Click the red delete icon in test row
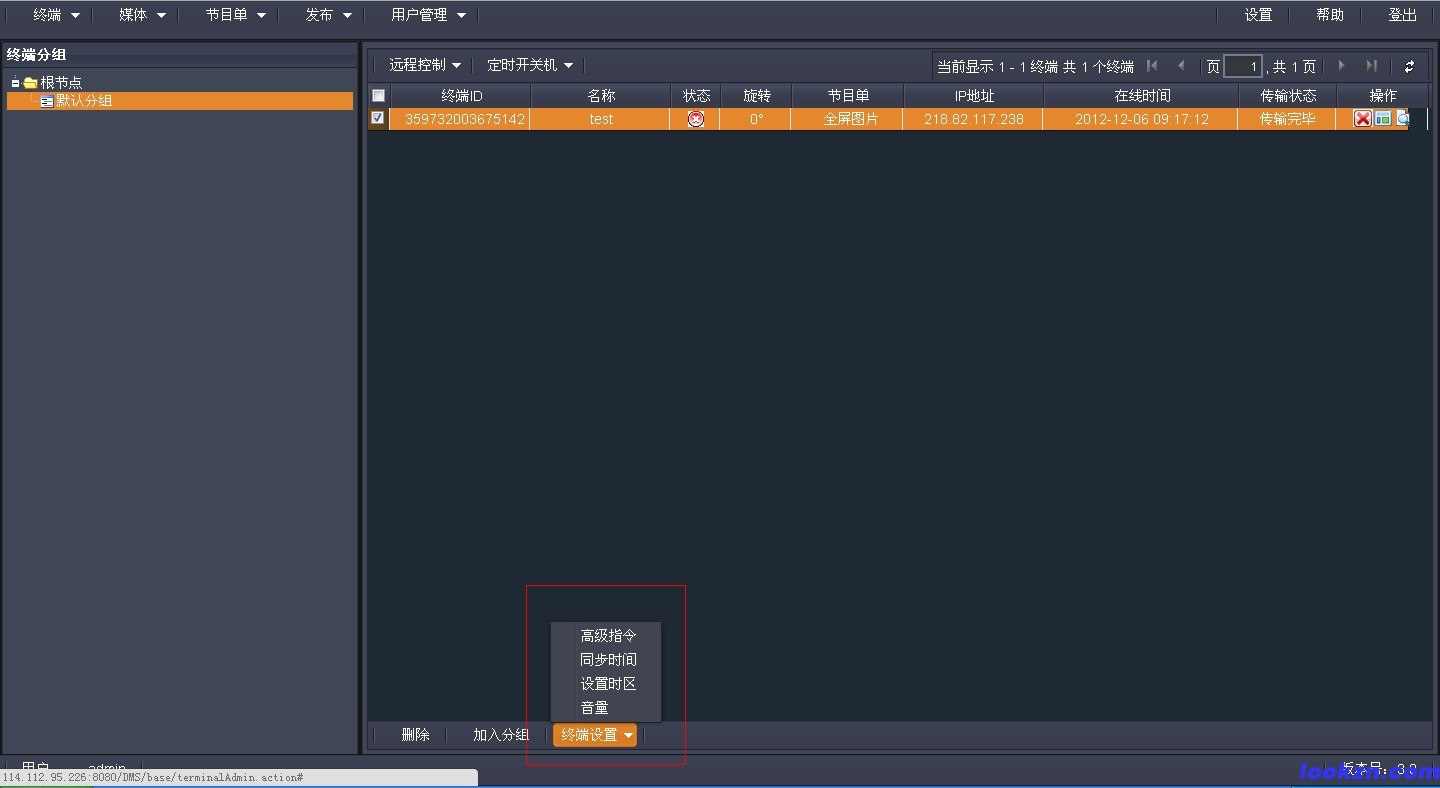Viewport: 1440px width, 788px height. (1362, 119)
